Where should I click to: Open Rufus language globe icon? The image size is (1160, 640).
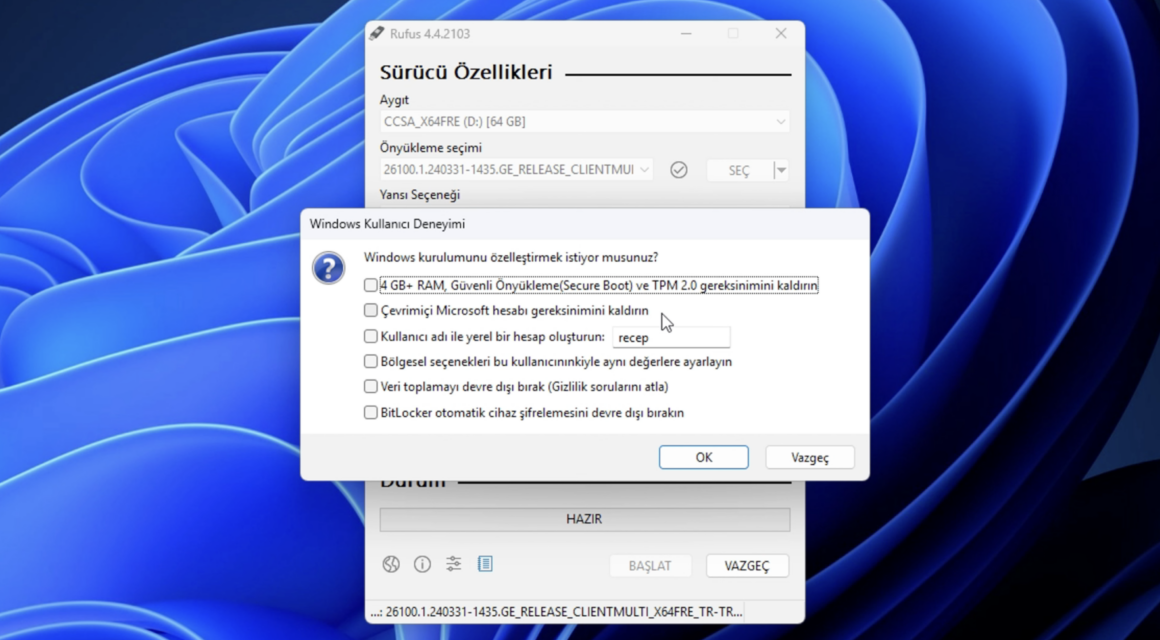391,565
